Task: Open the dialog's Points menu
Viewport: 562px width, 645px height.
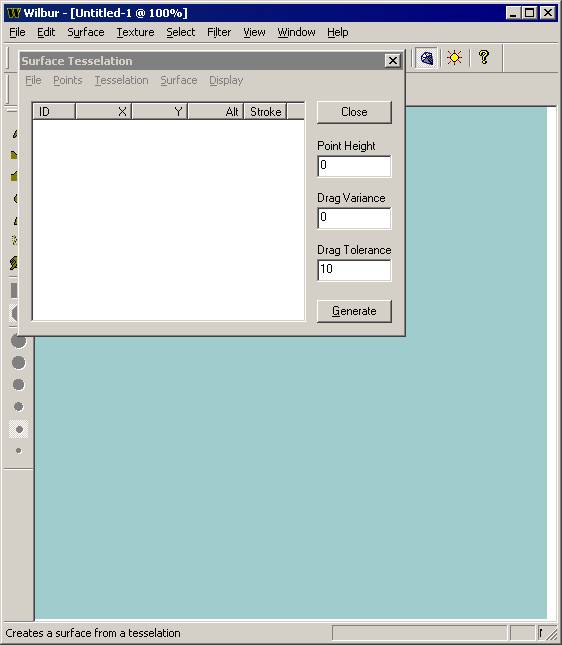Action: [68, 80]
